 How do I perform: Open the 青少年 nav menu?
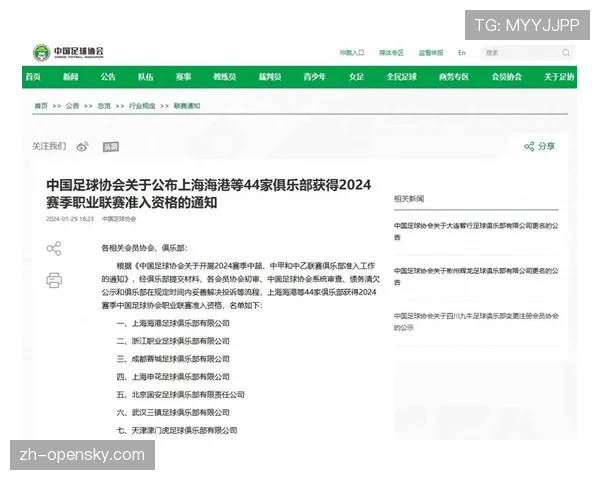coord(315,77)
